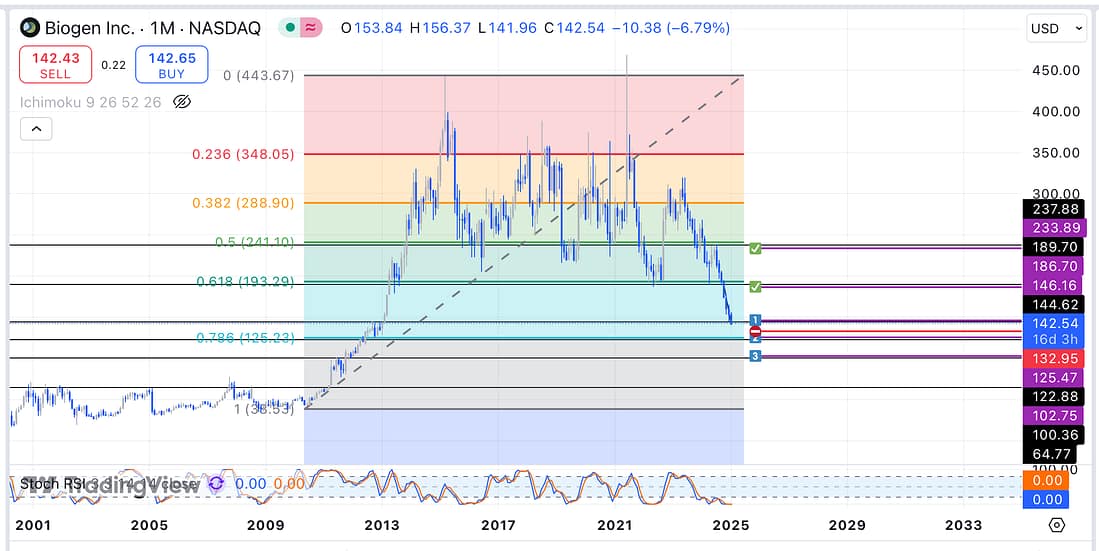Click the pink approximation symbol icon

[x=312, y=28]
